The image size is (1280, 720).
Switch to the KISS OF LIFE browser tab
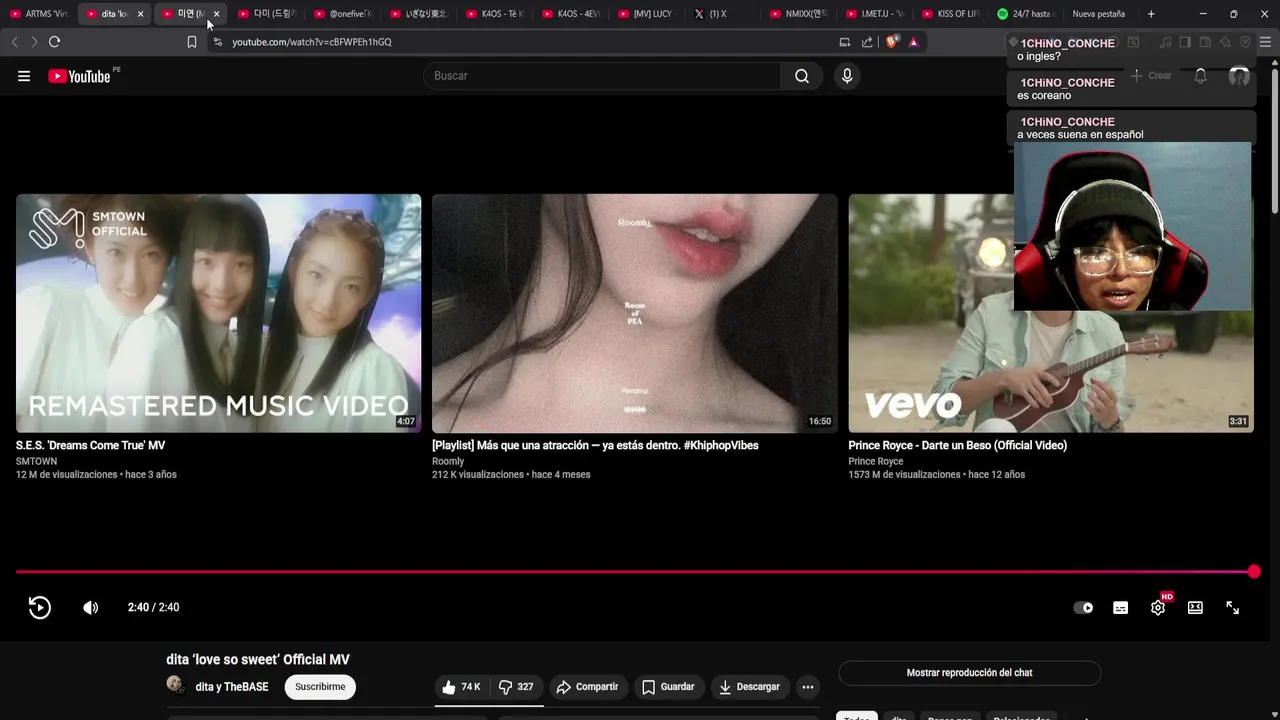click(x=952, y=14)
